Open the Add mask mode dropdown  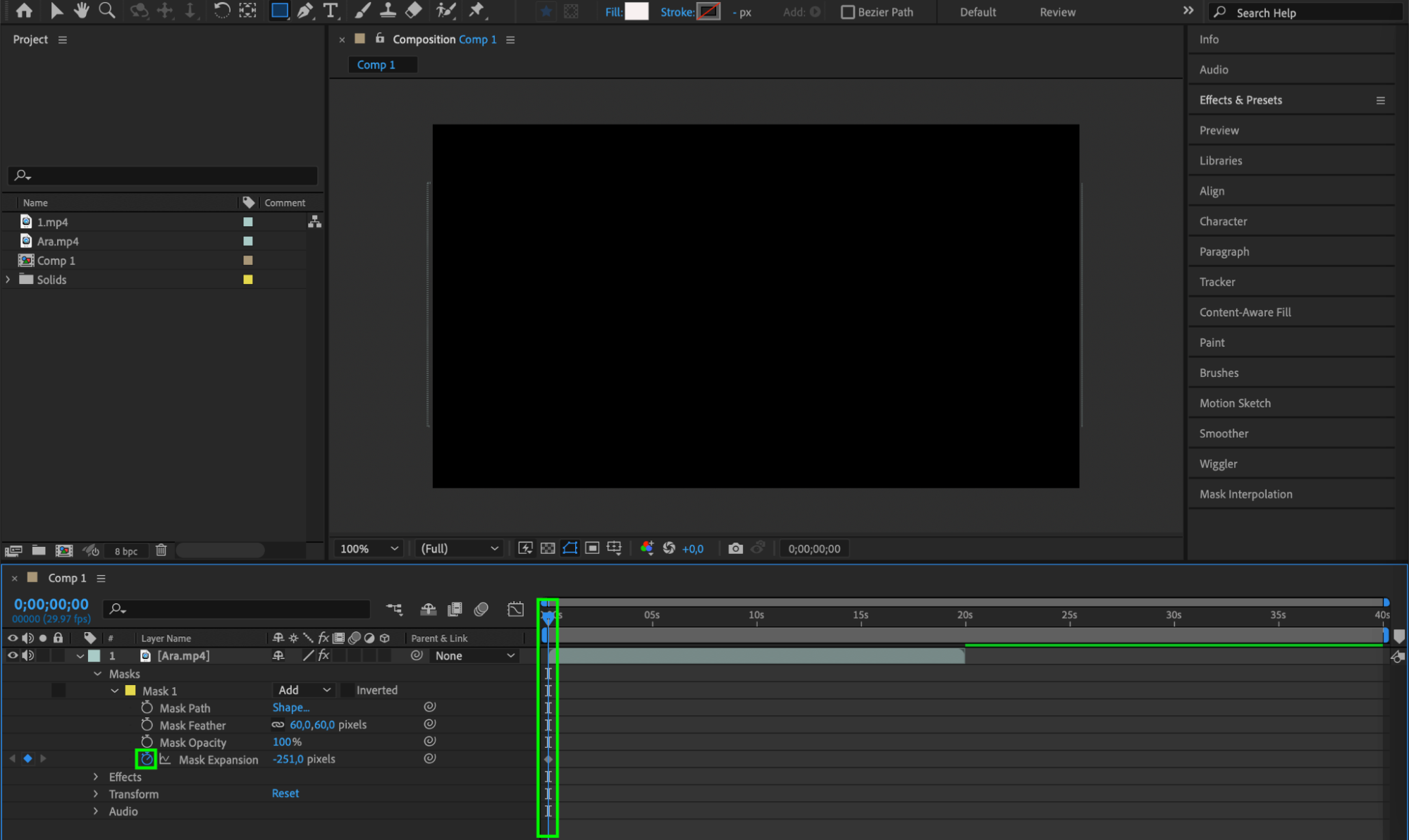coord(304,690)
